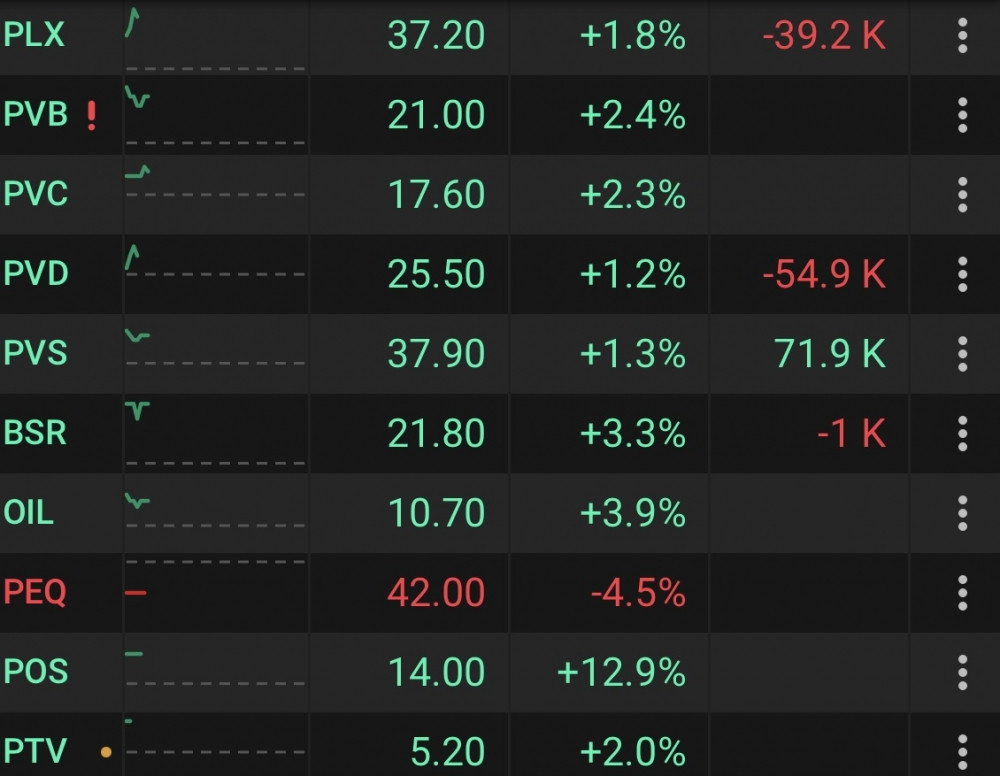Open the three-dot menu for PTV

point(962,752)
